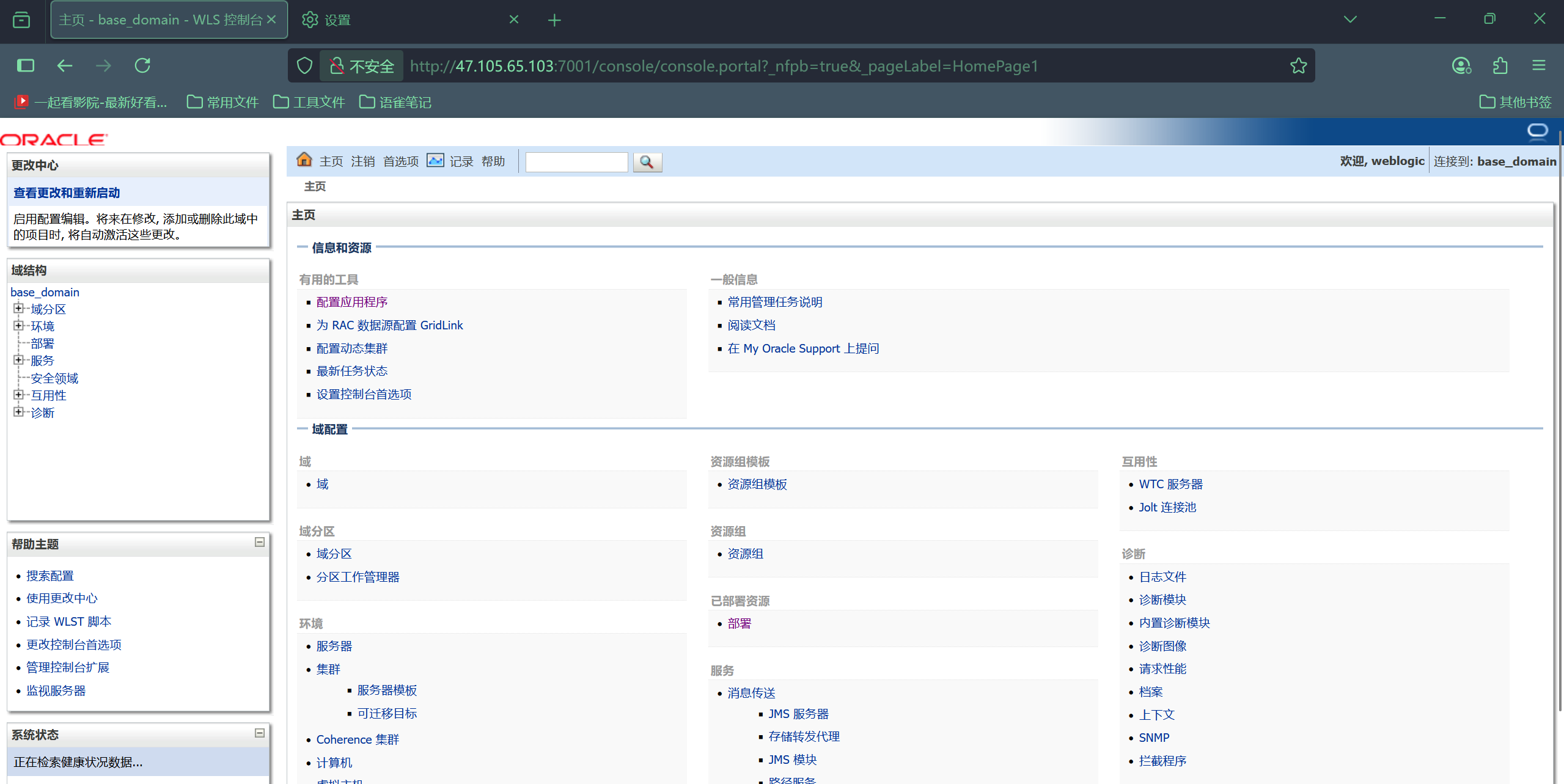Click the Oracle ring icon at top right
1564x784 pixels.
(x=1537, y=131)
